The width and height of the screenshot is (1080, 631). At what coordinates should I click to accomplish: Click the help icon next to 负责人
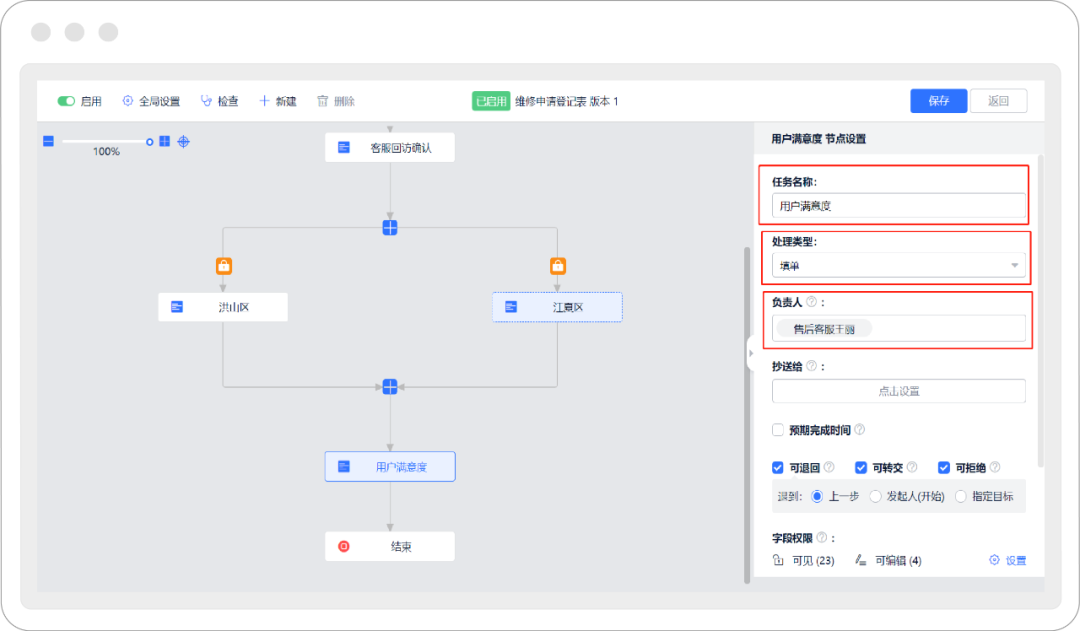(x=812, y=301)
